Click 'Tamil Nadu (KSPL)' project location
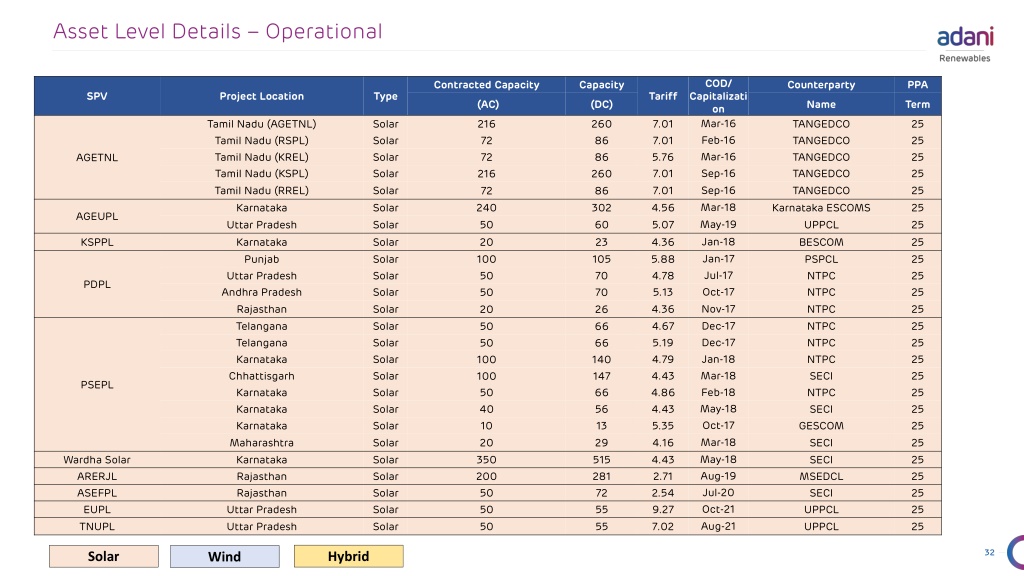The image size is (1024, 576). [x=261, y=174]
